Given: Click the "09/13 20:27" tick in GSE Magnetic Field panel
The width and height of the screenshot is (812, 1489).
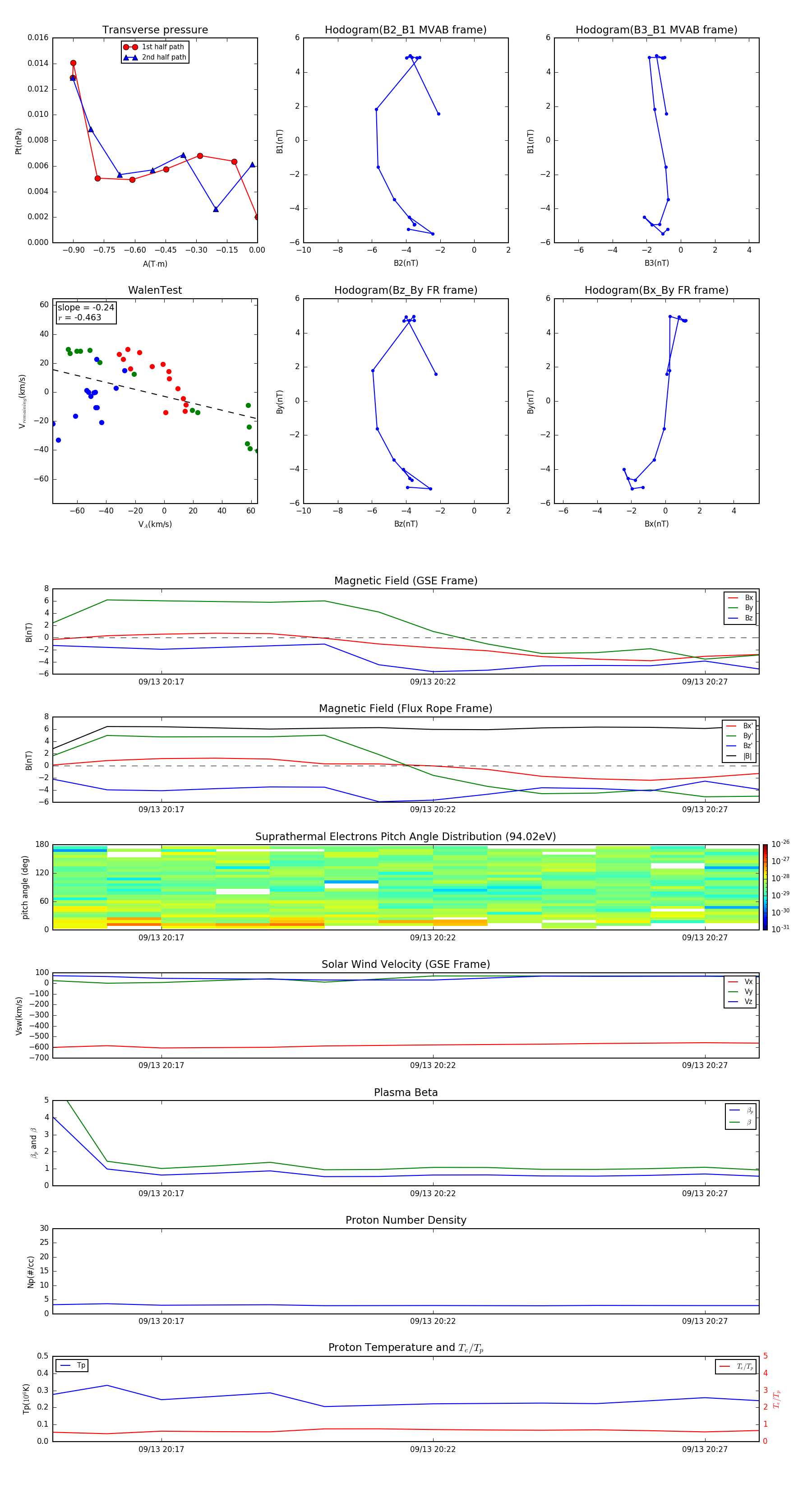Looking at the screenshot, I should (x=705, y=682).
